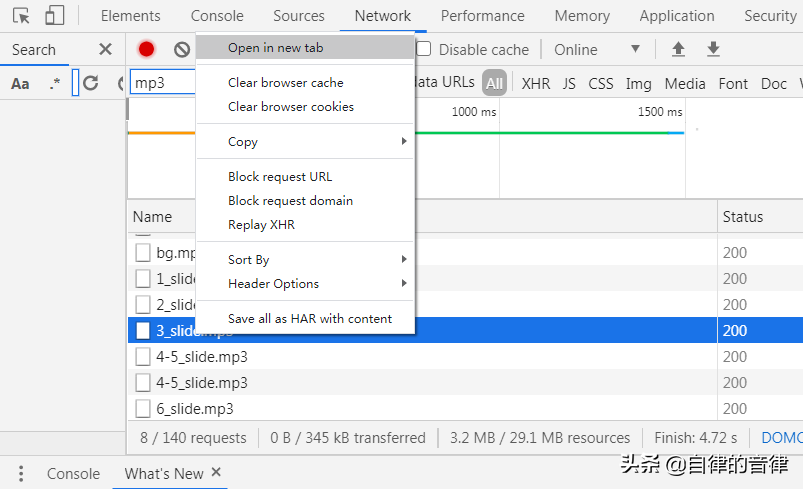
Task: Click the mp3 filter text field
Action: click(162, 83)
